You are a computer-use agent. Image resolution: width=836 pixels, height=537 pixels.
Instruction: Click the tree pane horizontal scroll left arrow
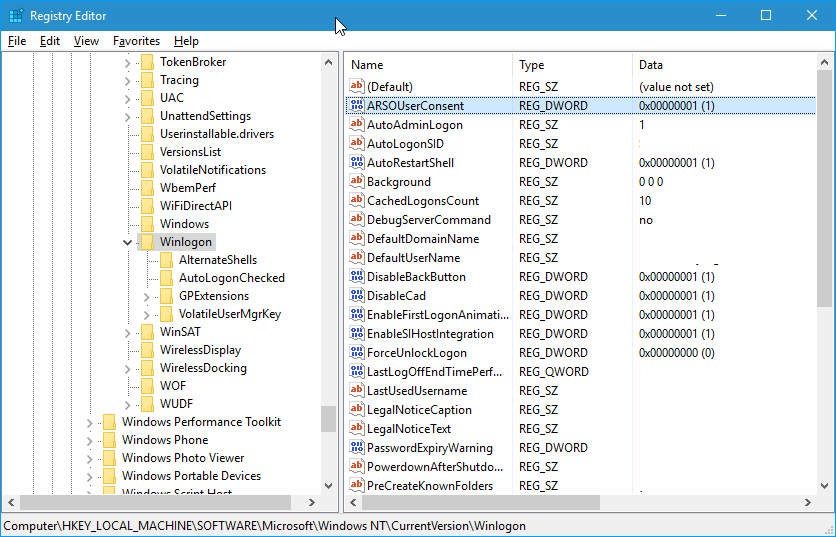point(11,502)
